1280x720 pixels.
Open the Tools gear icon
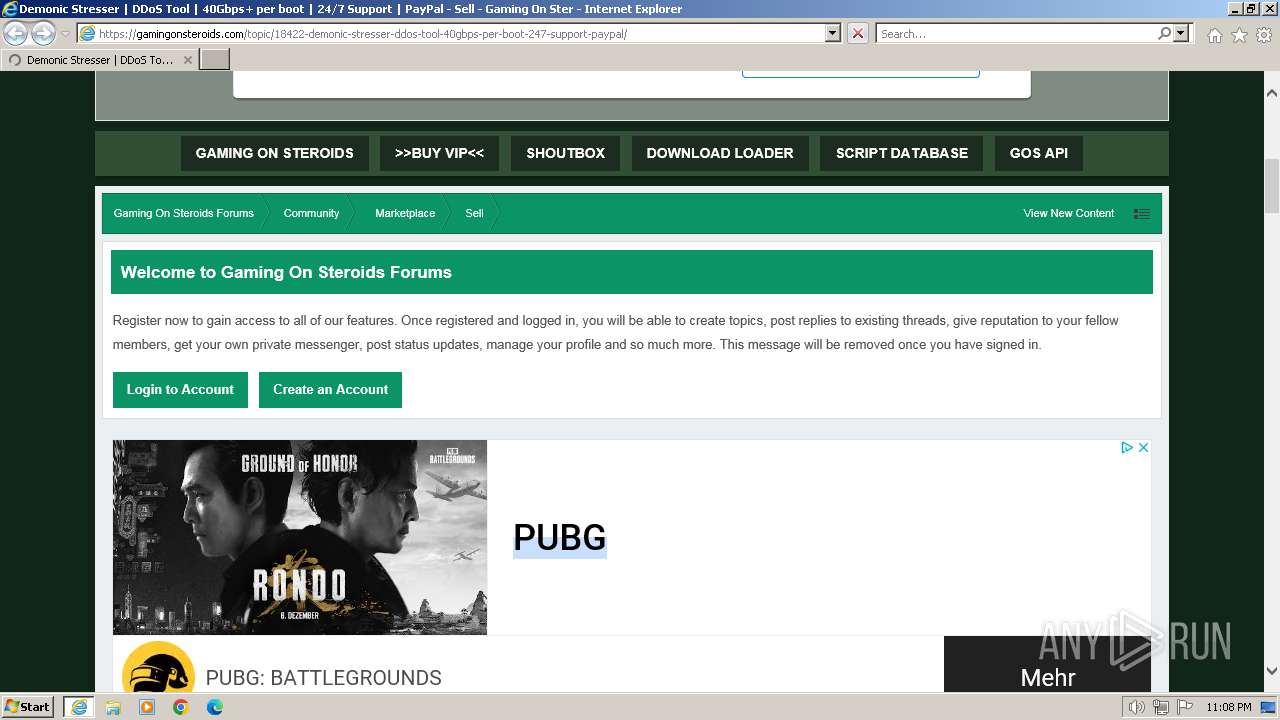click(1264, 35)
